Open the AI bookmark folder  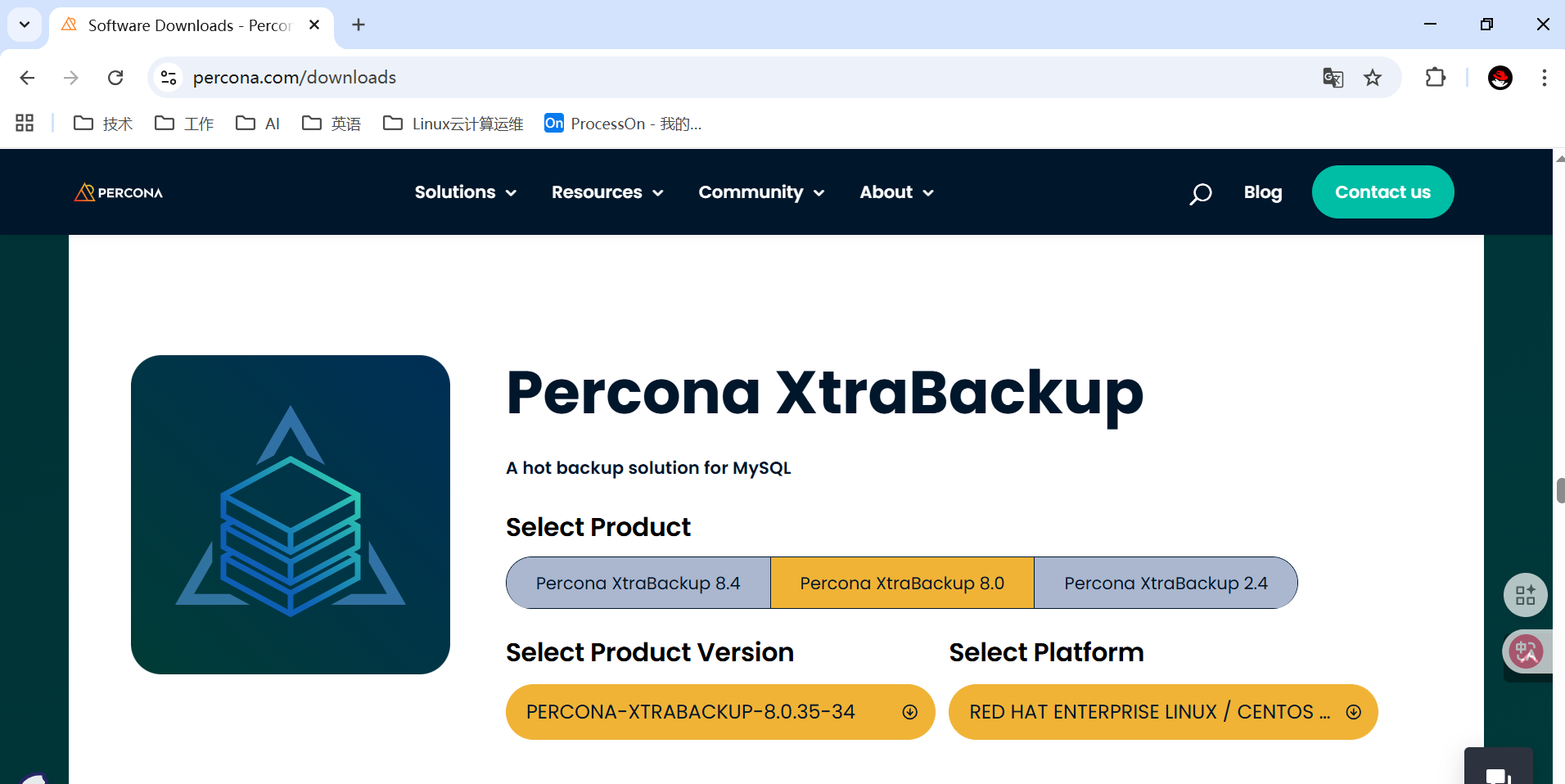coord(258,124)
